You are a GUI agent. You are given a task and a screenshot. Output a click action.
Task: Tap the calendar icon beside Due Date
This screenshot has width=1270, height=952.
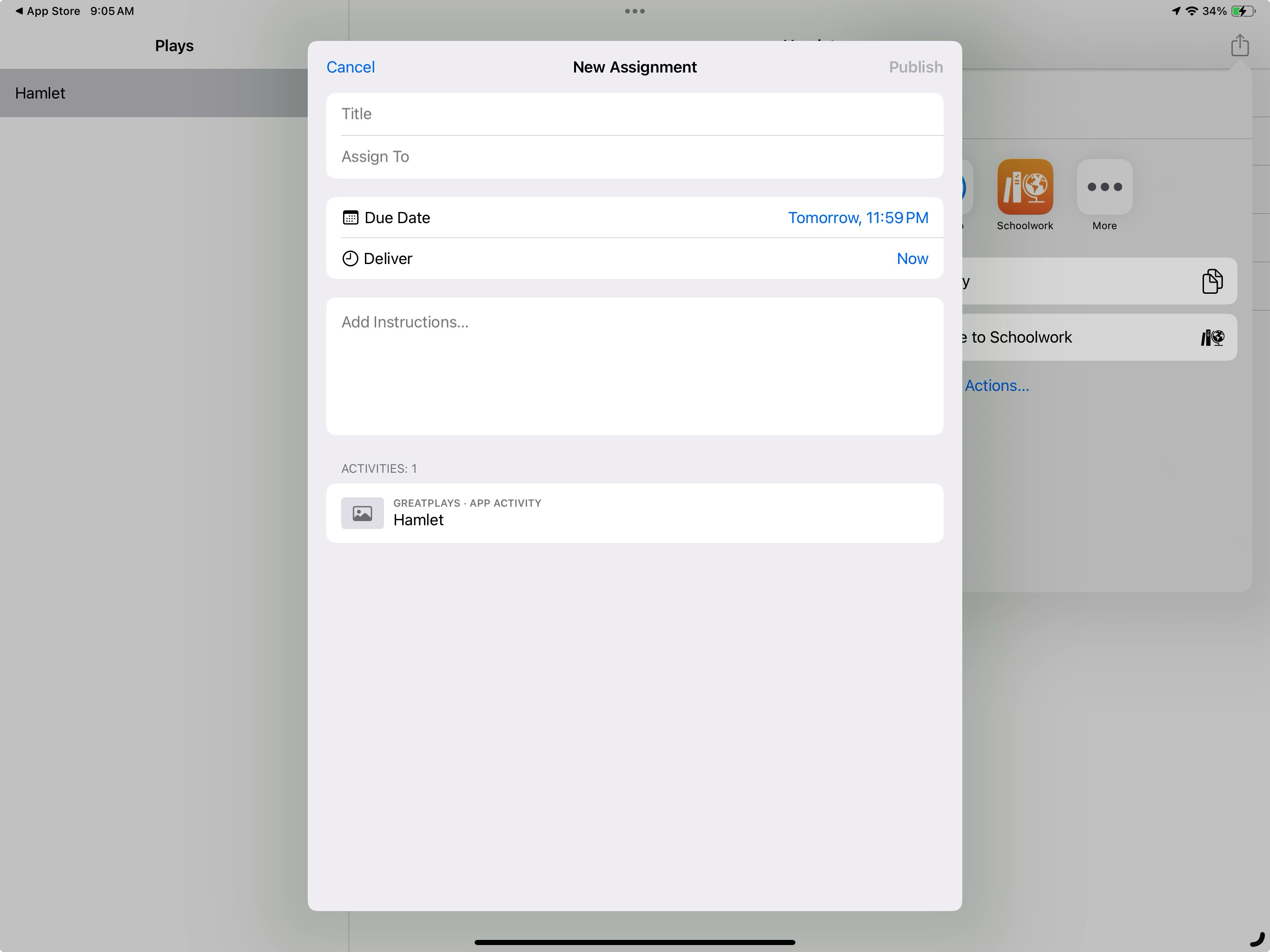350,218
